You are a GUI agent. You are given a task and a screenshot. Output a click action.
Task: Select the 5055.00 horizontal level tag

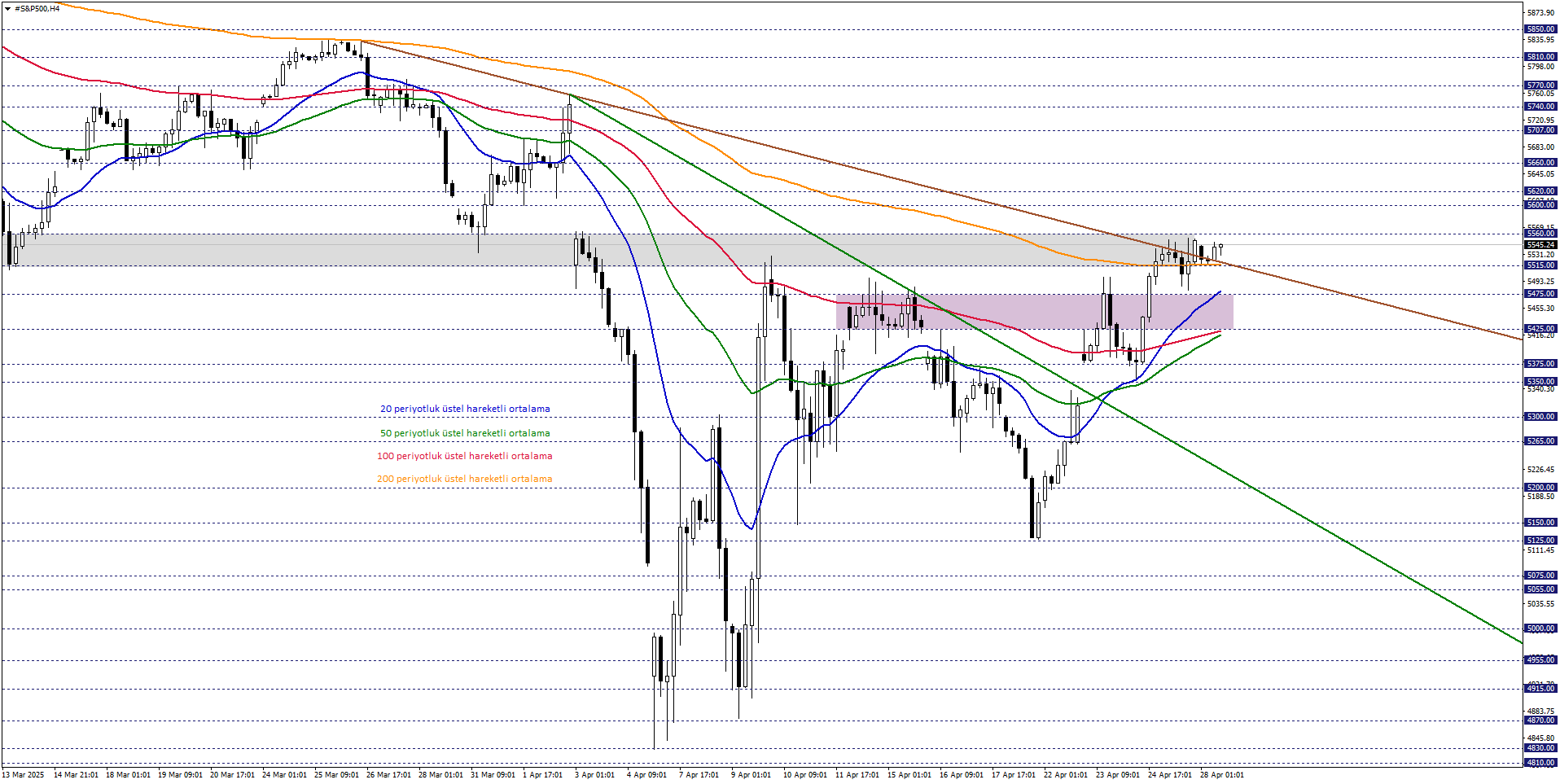[1540, 589]
